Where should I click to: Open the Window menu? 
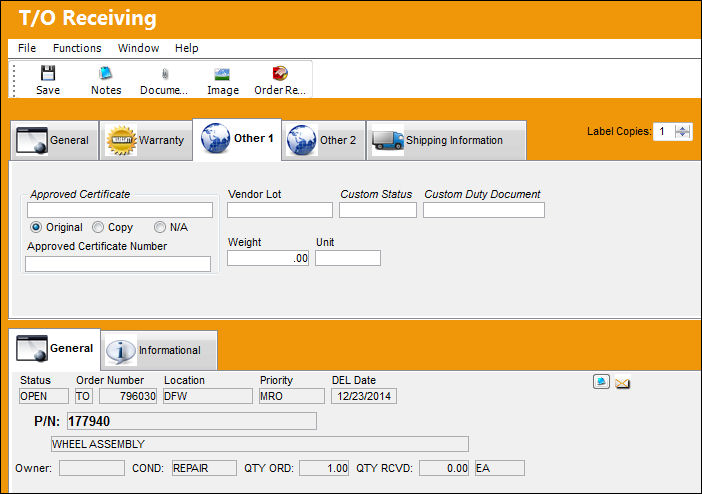[138, 48]
